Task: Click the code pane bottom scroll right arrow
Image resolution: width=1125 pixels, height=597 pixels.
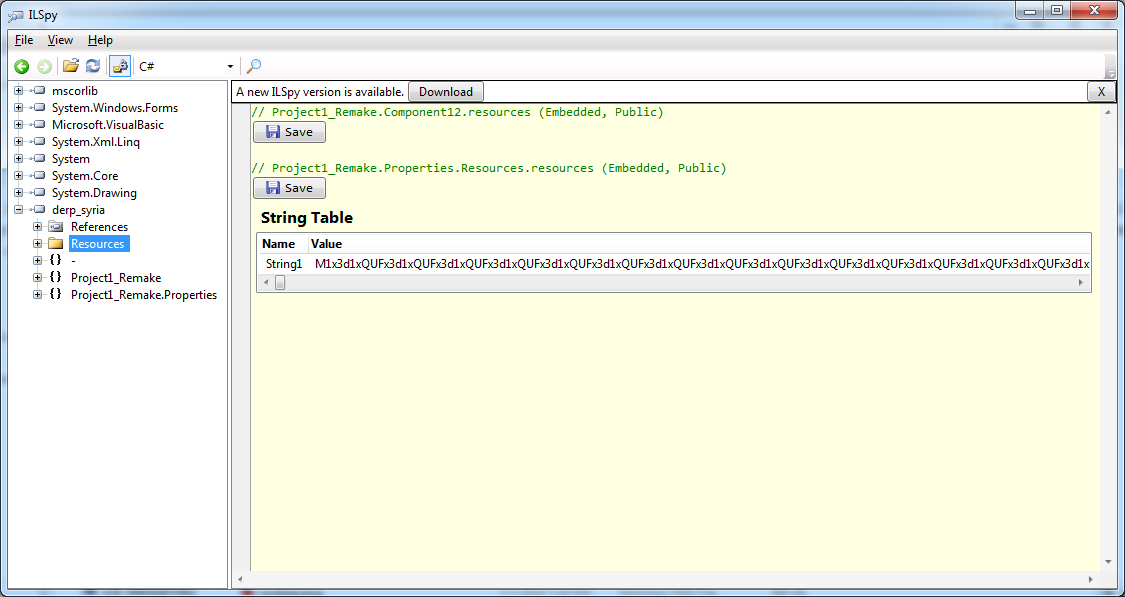Action: point(1091,579)
